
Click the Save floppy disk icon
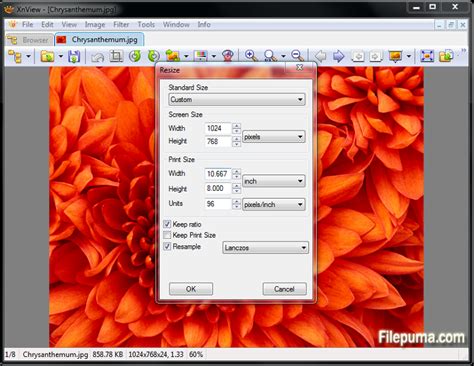point(74,56)
